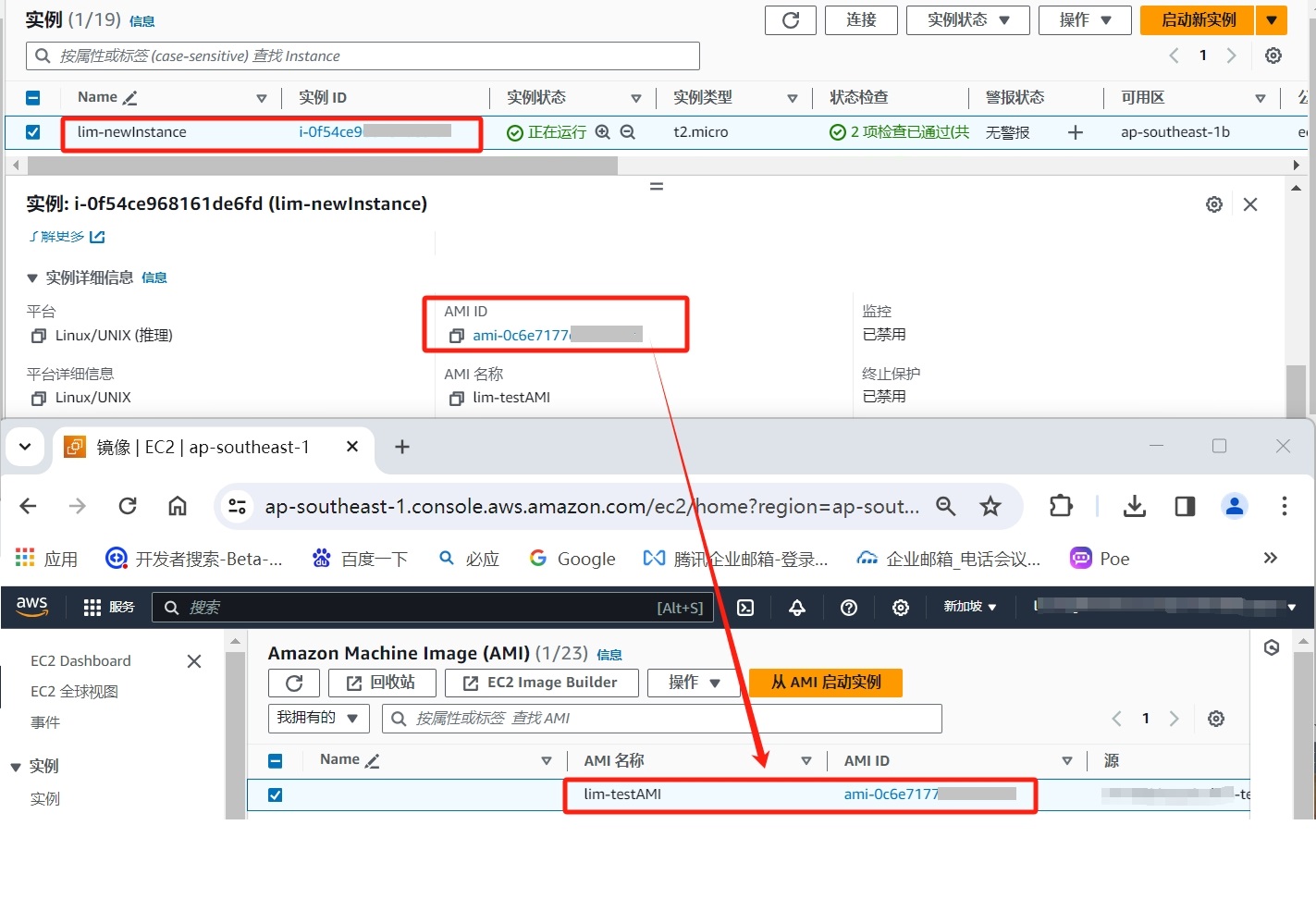Open instance list preferences gear
The width and height of the screenshot is (1316, 899).
(1273, 55)
